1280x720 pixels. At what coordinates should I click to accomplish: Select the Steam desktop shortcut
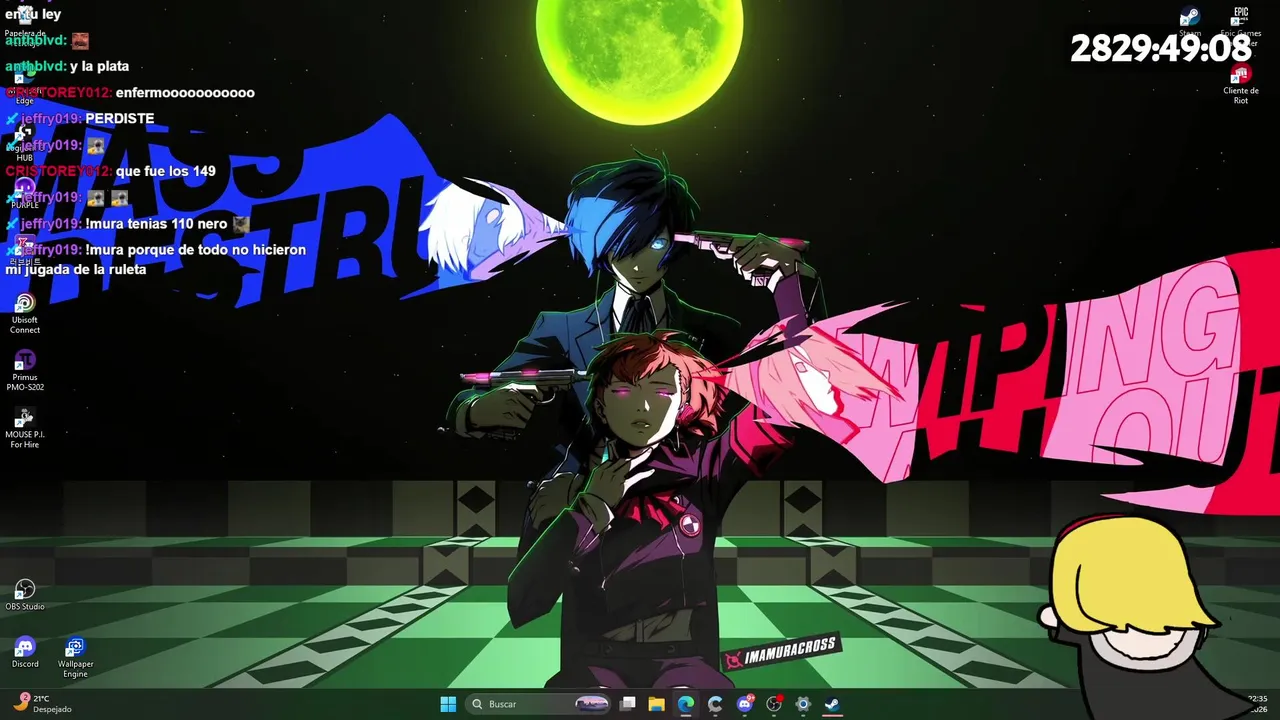click(1190, 22)
